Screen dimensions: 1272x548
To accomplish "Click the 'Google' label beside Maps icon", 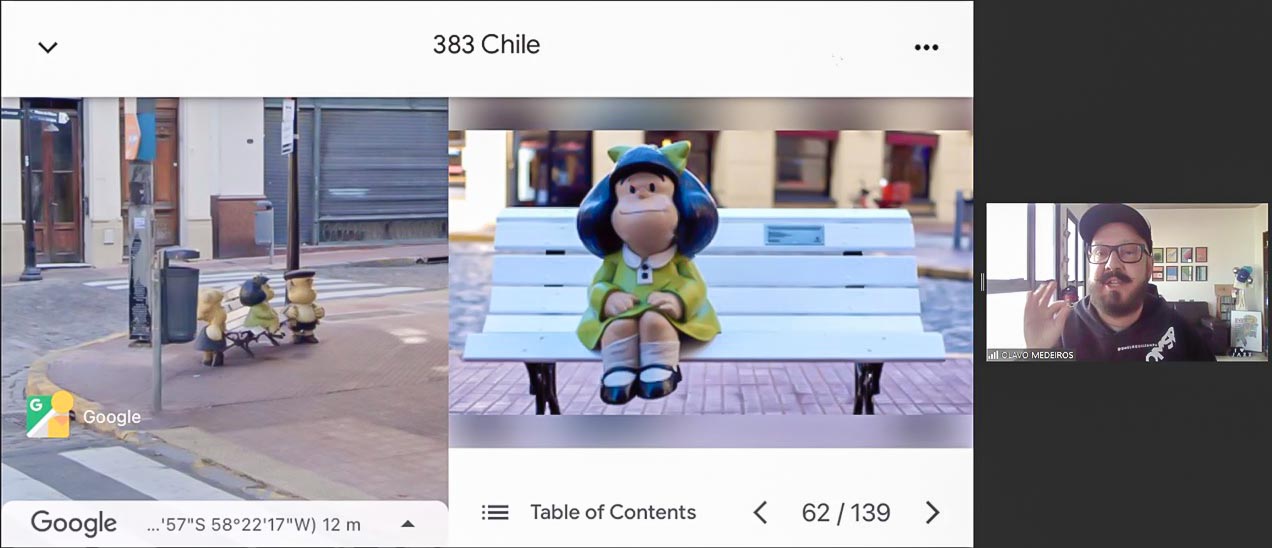I will (112, 418).
